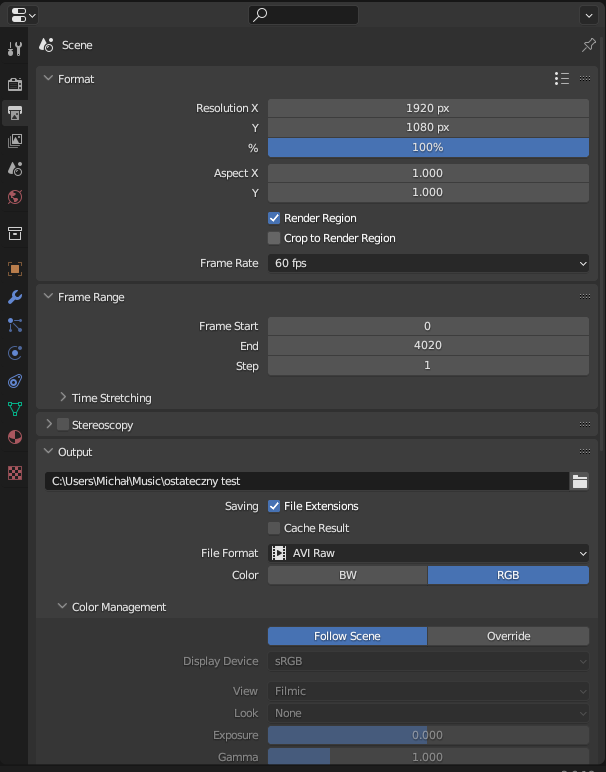
Task: Enable Crop to Render Region checkbox
Action: coord(274,238)
